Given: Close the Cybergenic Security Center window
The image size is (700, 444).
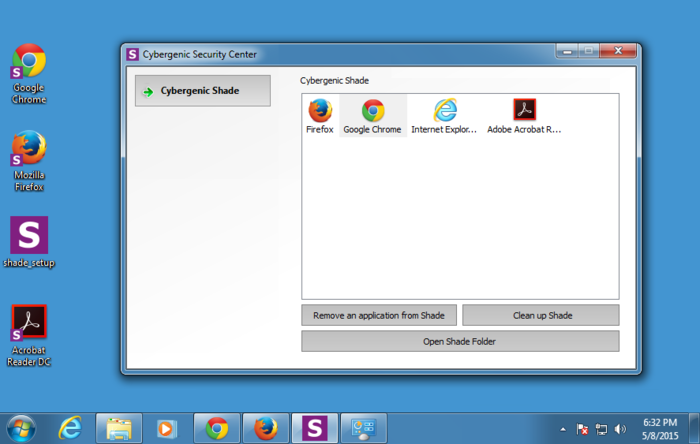Looking at the screenshot, I should [618, 50].
